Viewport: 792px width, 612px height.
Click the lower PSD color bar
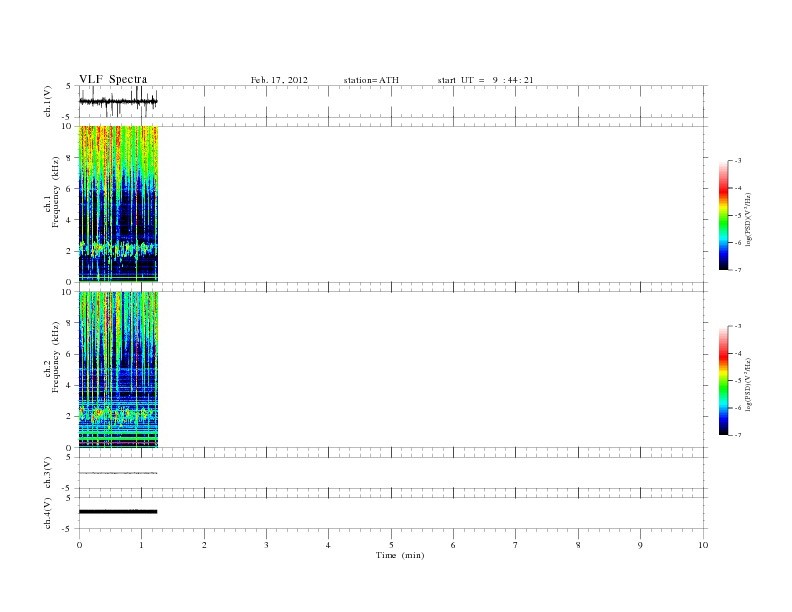point(724,381)
